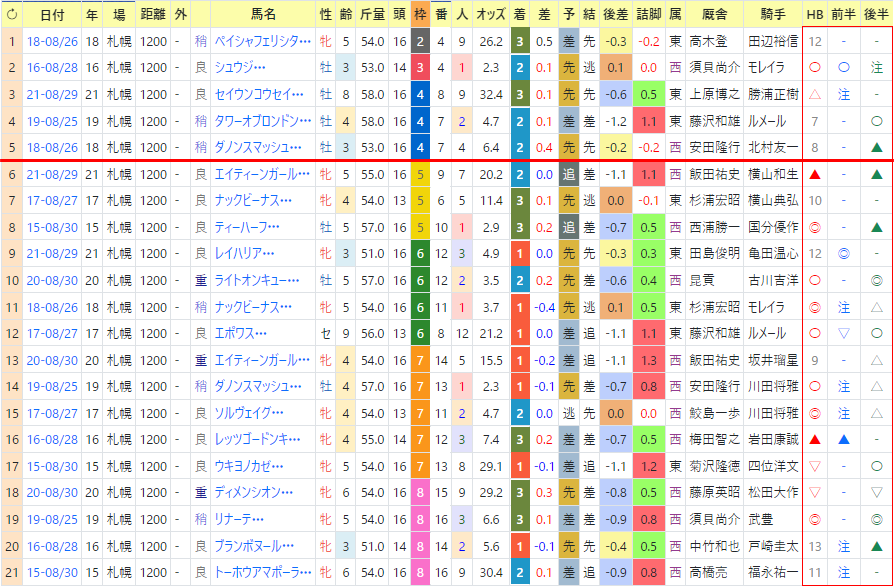Select trainer cell 鮫島一歩

coord(714,413)
